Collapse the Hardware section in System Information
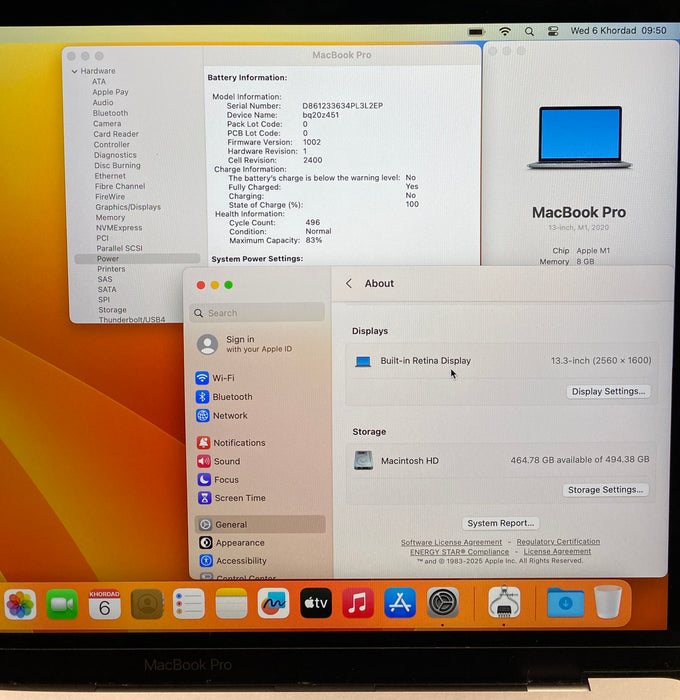This screenshot has width=680, height=700. [x=75, y=71]
